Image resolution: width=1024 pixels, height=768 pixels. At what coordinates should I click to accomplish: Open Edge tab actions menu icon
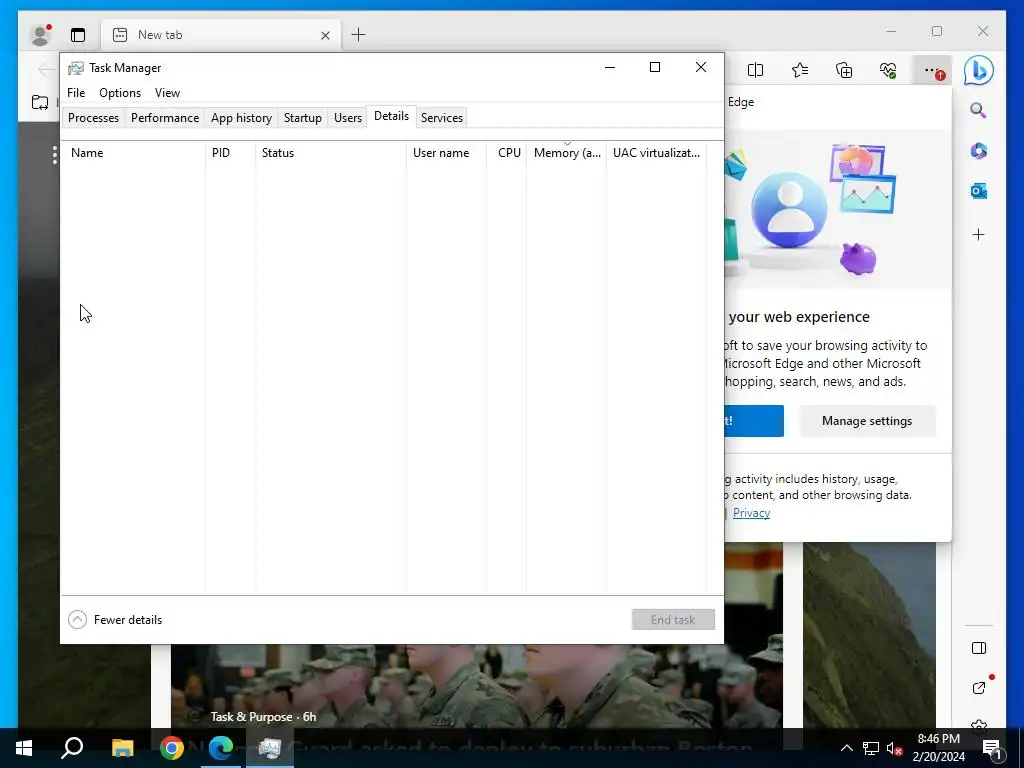tap(78, 35)
